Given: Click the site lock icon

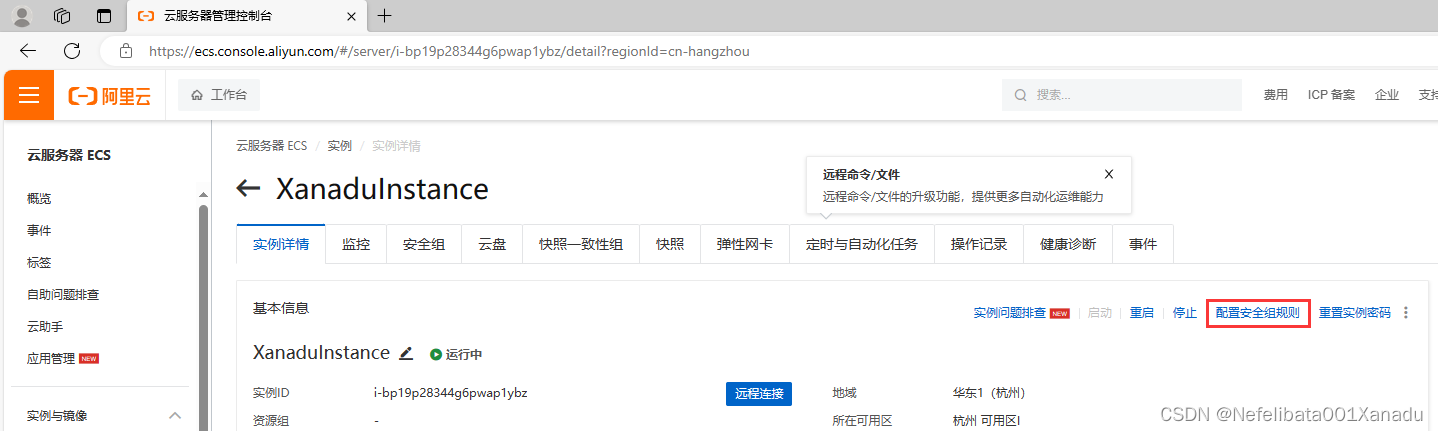Looking at the screenshot, I should coord(125,51).
